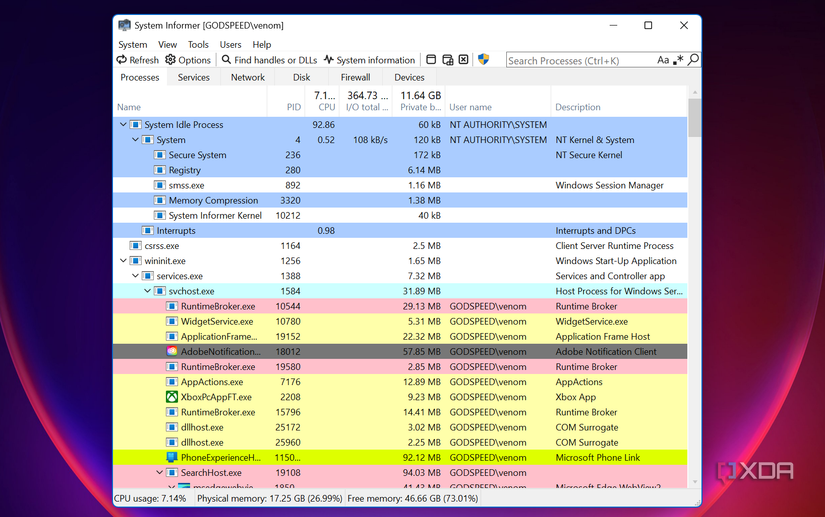The width and height of the screenshot is (825, 517).
Task: Collapse the System Idle Process tree
Action: point(123,125)
